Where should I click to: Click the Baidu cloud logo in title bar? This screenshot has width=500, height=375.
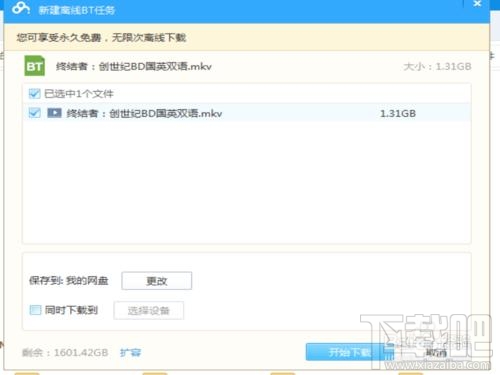click(x=20, y=8)
